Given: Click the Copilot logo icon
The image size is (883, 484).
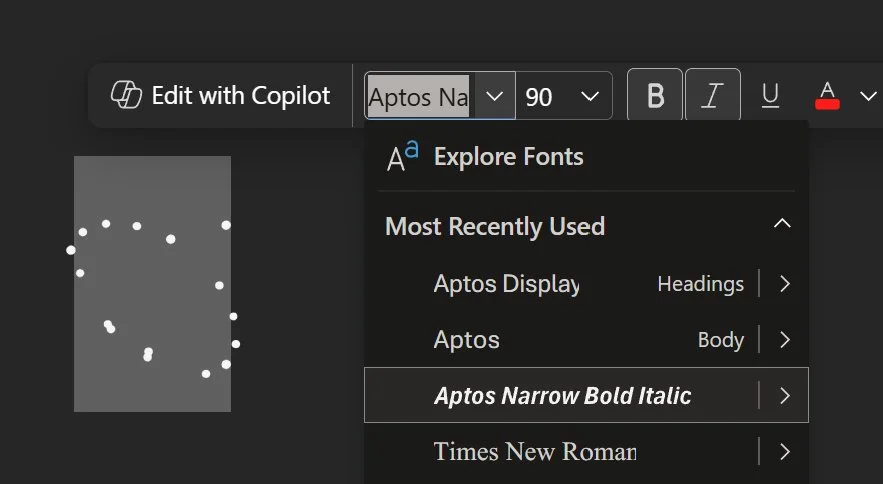Looking at the screenshot, I should click(126, 95).
